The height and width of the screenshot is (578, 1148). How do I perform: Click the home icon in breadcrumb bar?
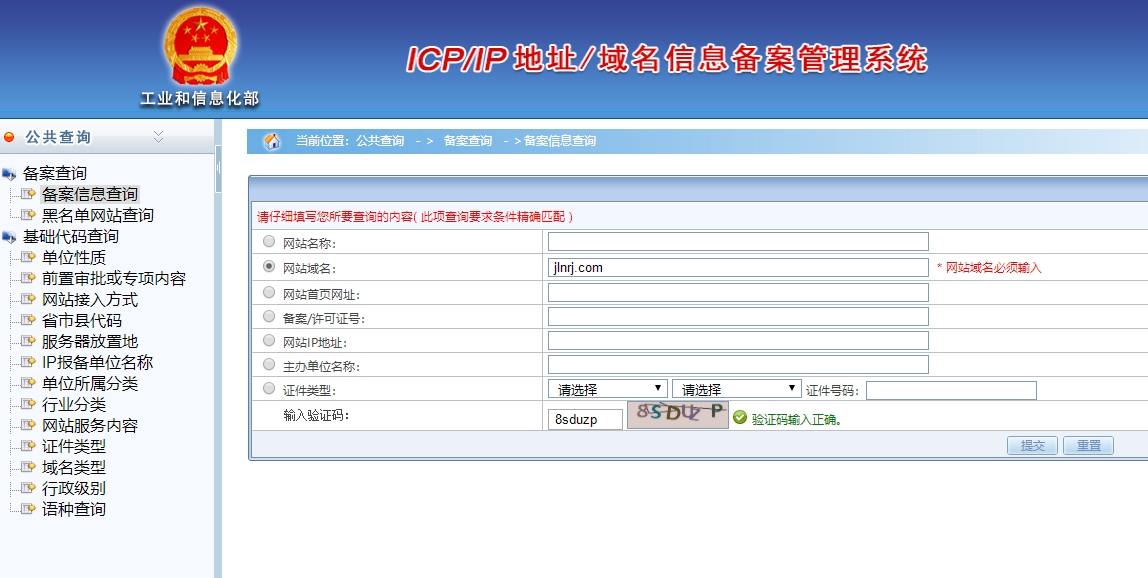click(272, 141)
